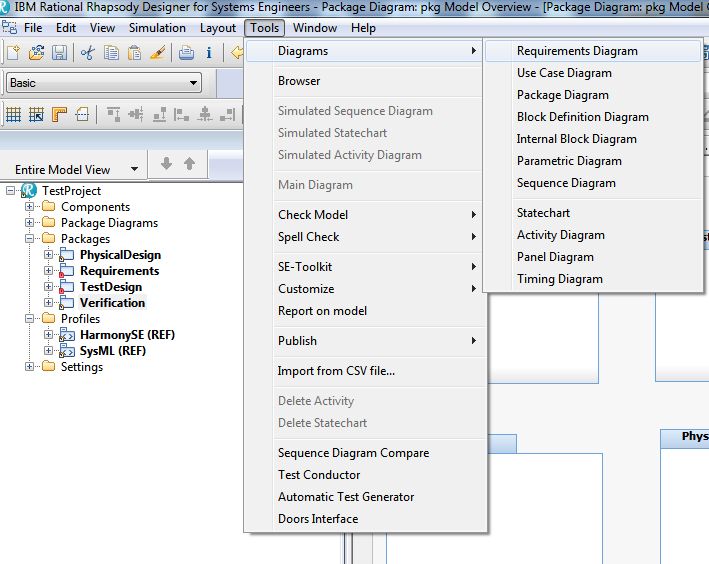Open the Edit menu

(66, 28)
